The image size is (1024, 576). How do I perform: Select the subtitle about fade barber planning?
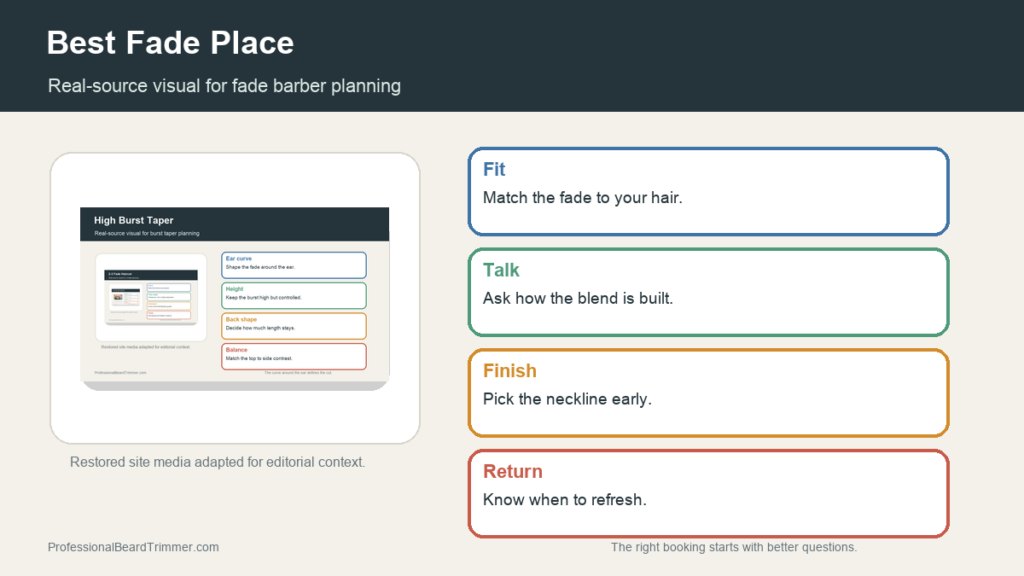(224, 86)
